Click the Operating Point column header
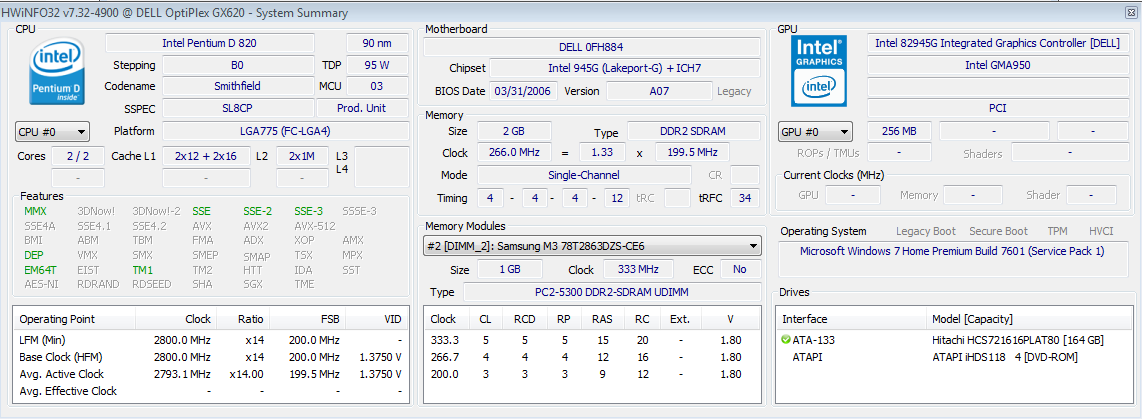 point(74,319)
